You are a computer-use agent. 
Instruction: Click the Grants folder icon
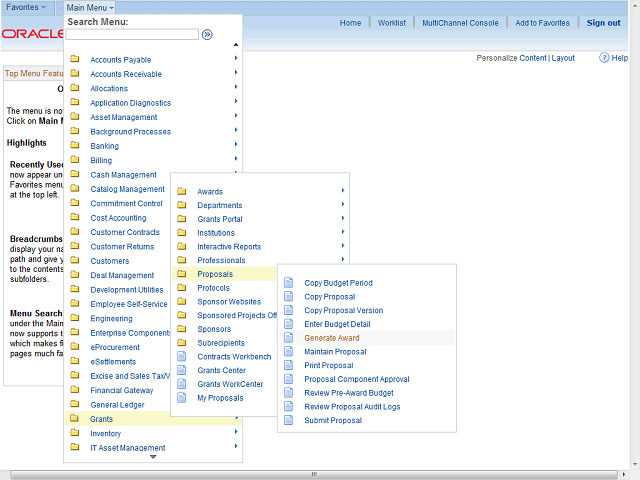(75, 419)
